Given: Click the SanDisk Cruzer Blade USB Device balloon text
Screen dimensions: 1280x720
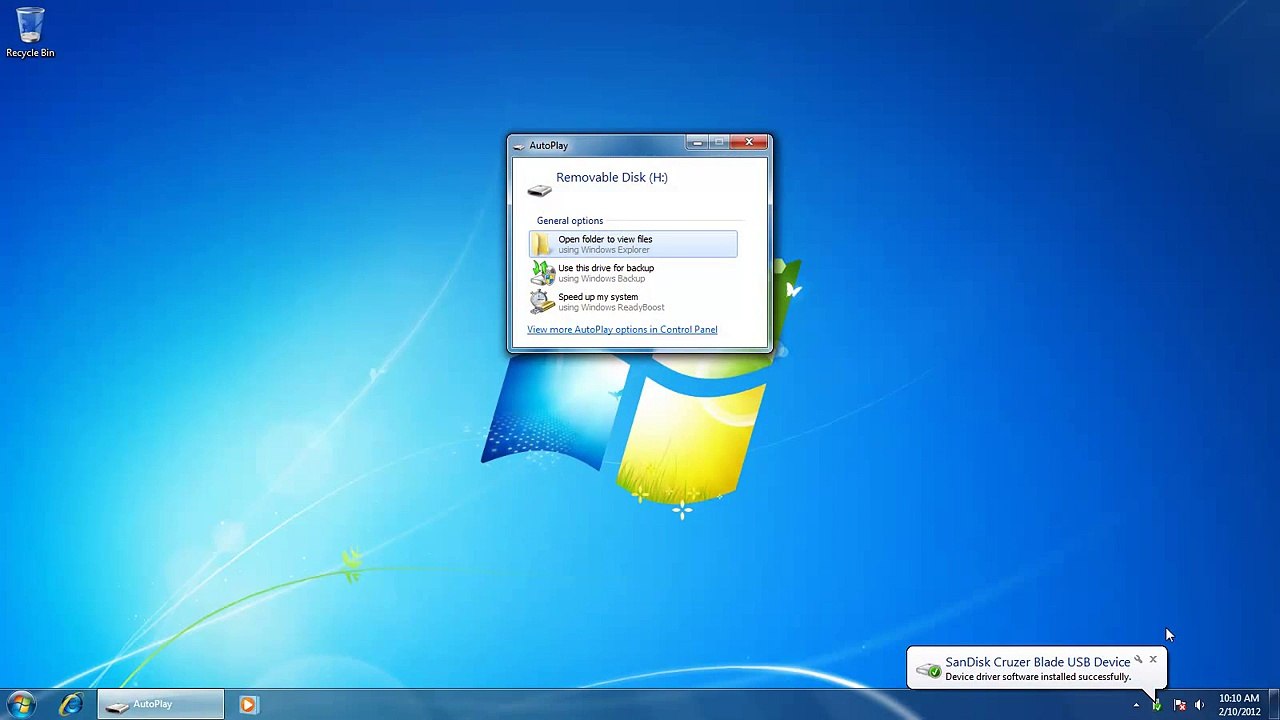Looking at the screenshot, I should click(1038, 662).
